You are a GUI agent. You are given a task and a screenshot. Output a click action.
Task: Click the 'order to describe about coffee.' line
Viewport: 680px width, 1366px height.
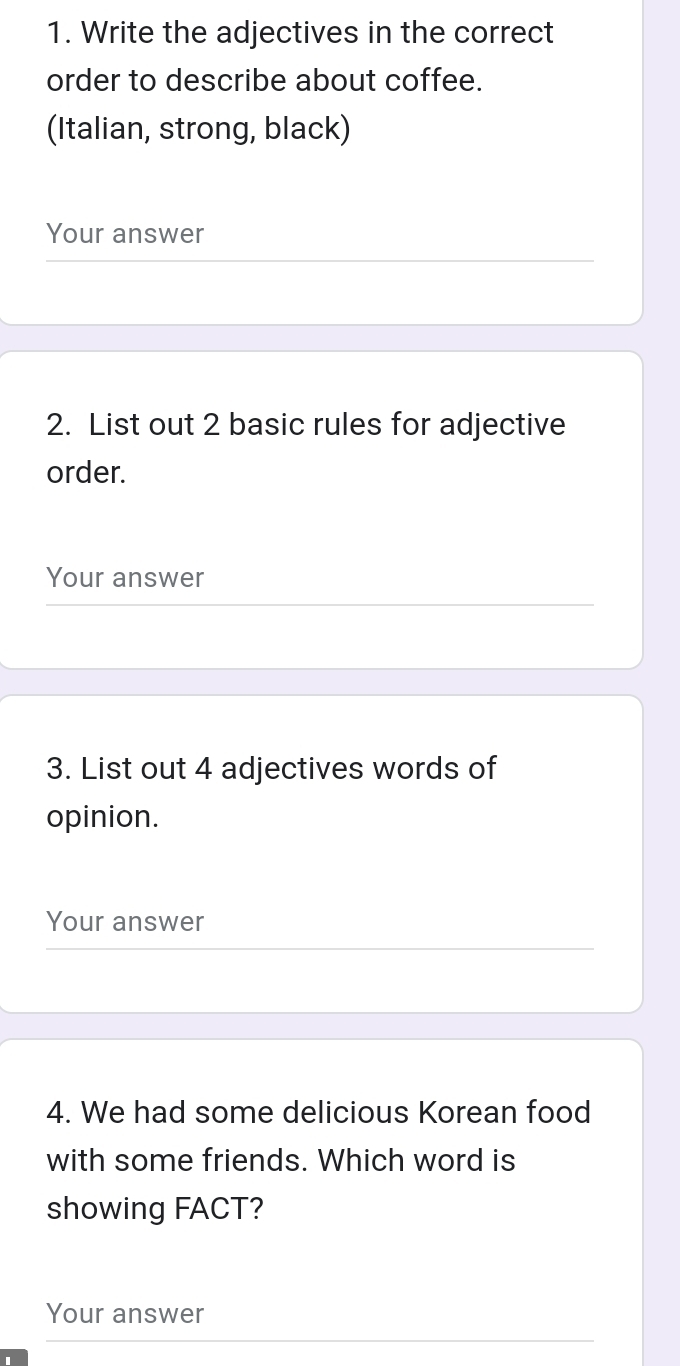pos(265,81)
